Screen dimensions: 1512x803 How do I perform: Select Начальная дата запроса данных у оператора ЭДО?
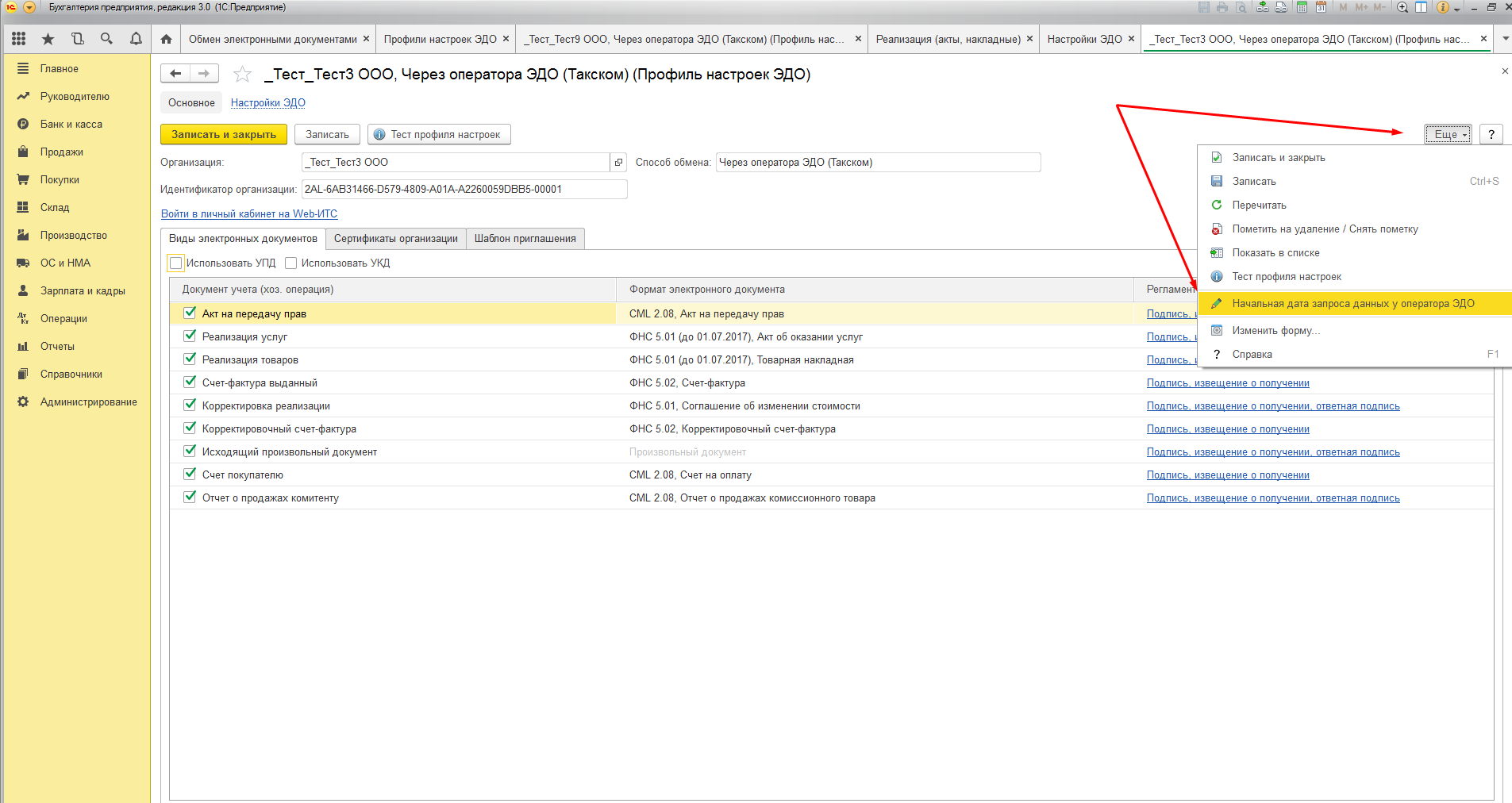tap(1352, 304)
